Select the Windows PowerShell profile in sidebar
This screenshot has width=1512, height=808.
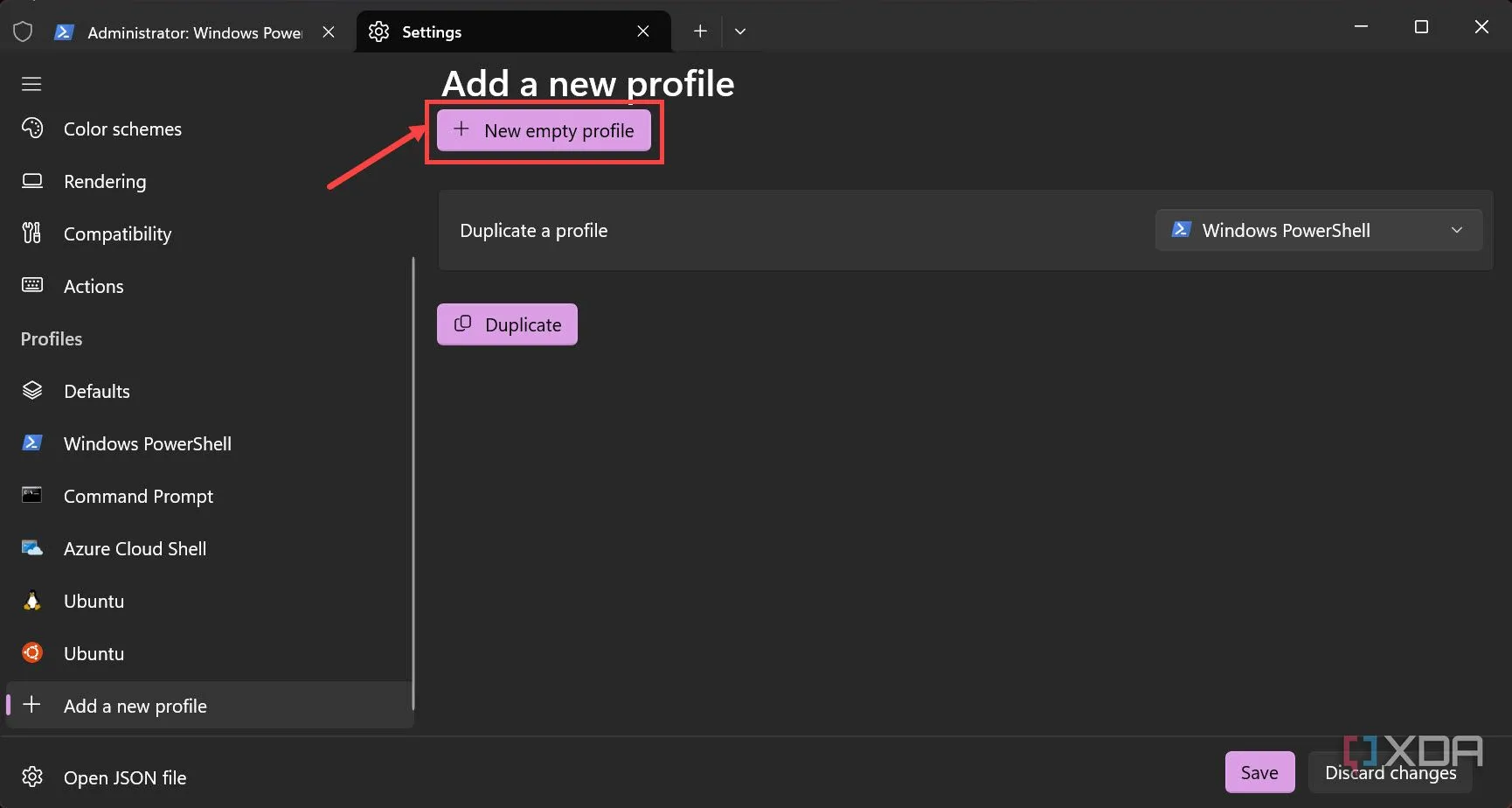[x=147, y=444]
